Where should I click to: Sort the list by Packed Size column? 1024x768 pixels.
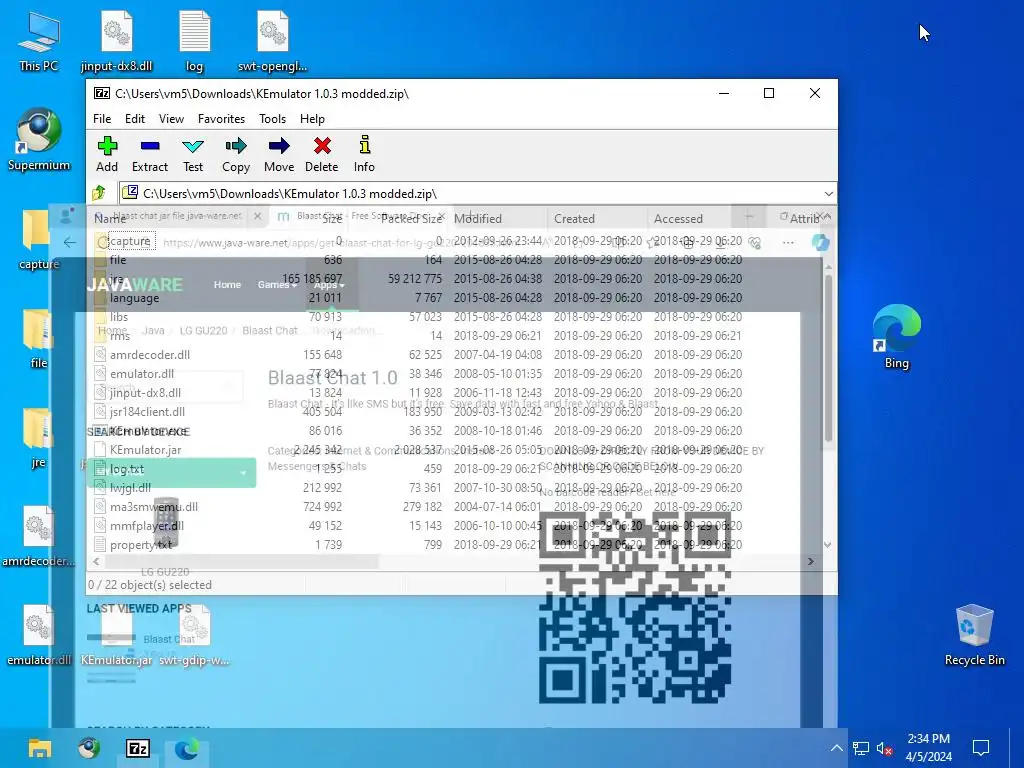coord(411,219)
